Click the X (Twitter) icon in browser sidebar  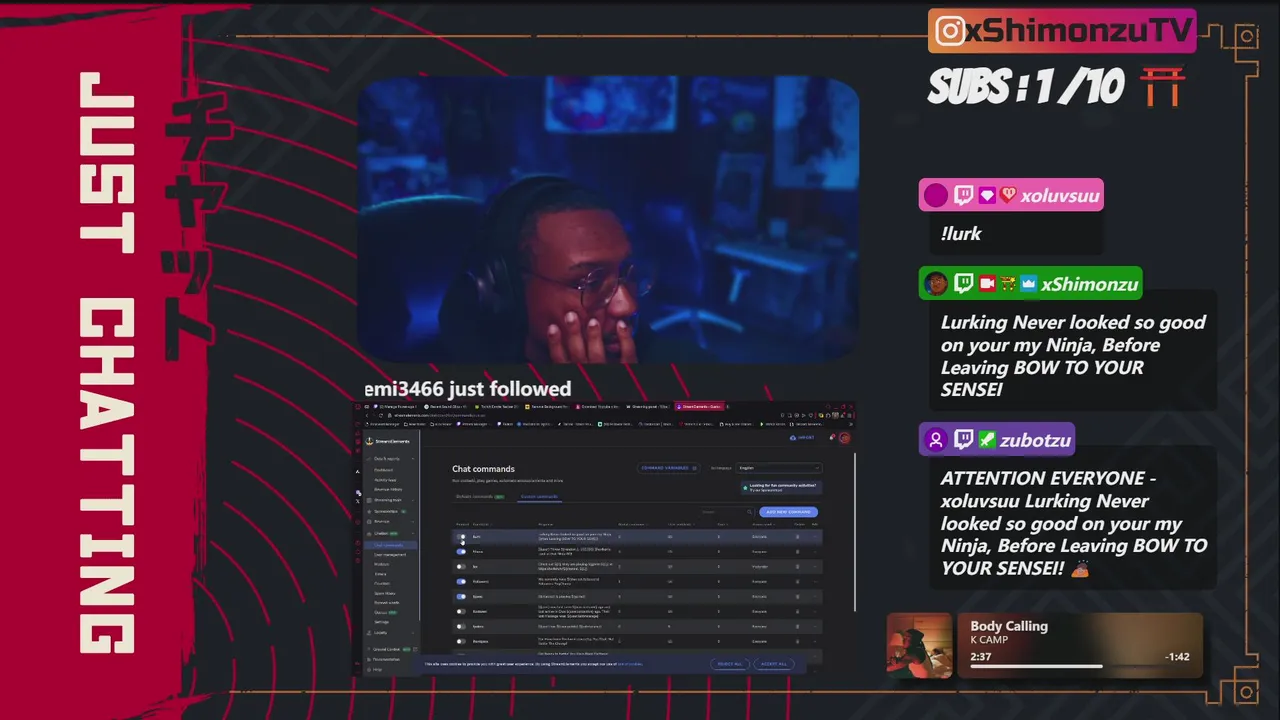coord(357,502)
